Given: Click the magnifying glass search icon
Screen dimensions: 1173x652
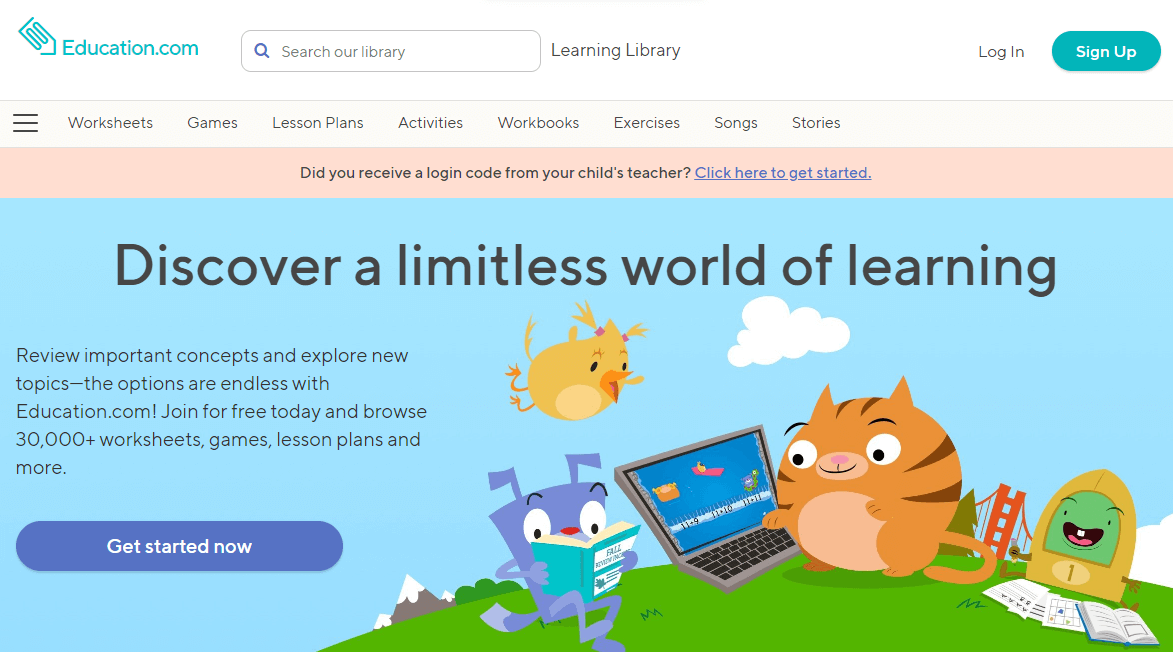Looking at the screenshot, I should point(262,49).
